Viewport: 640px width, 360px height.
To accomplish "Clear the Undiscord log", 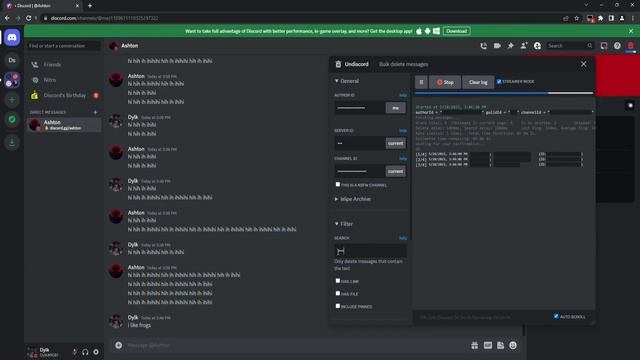I will coord(478,82).
